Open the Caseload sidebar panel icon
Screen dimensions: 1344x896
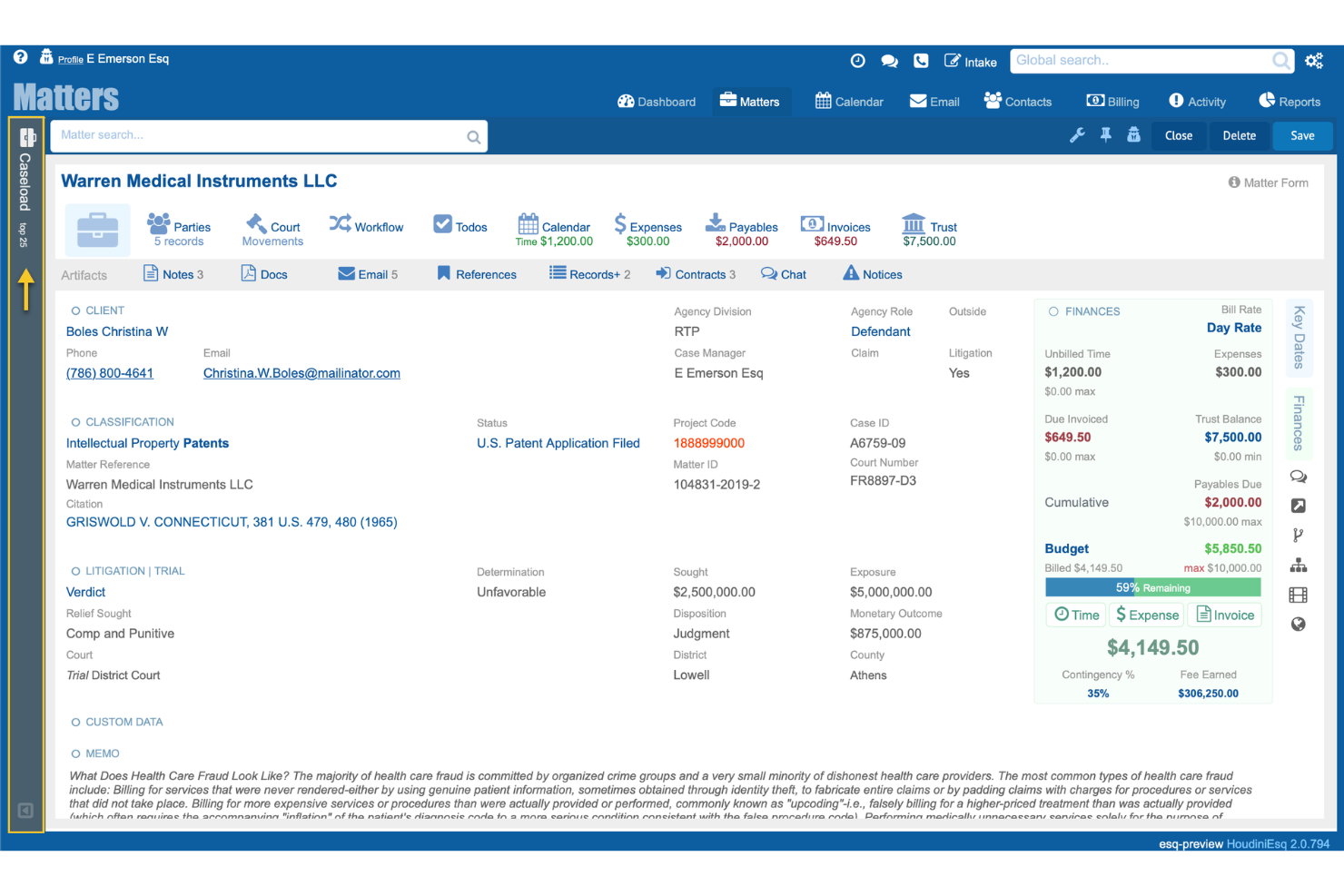27,138
